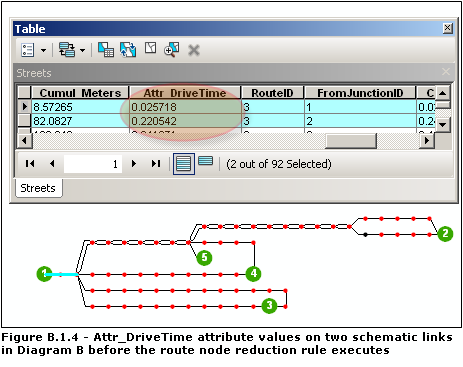Go to previous record button
Screen dimensions: 463x367
[52, 164]
